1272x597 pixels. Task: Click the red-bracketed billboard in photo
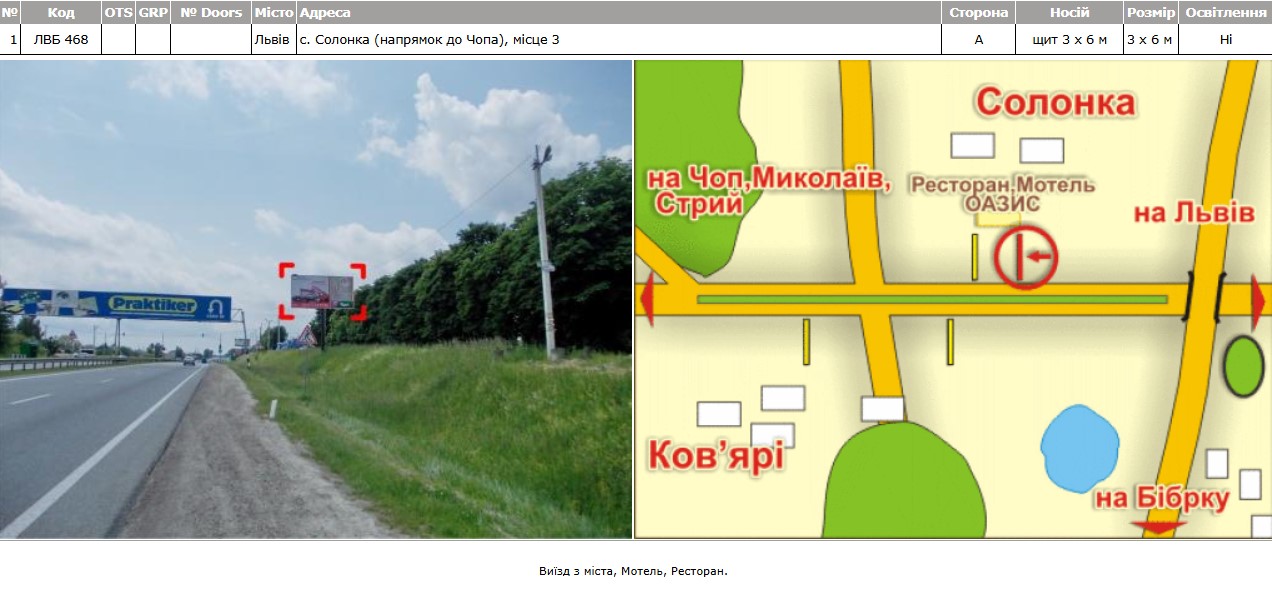(x=322, y=291)
